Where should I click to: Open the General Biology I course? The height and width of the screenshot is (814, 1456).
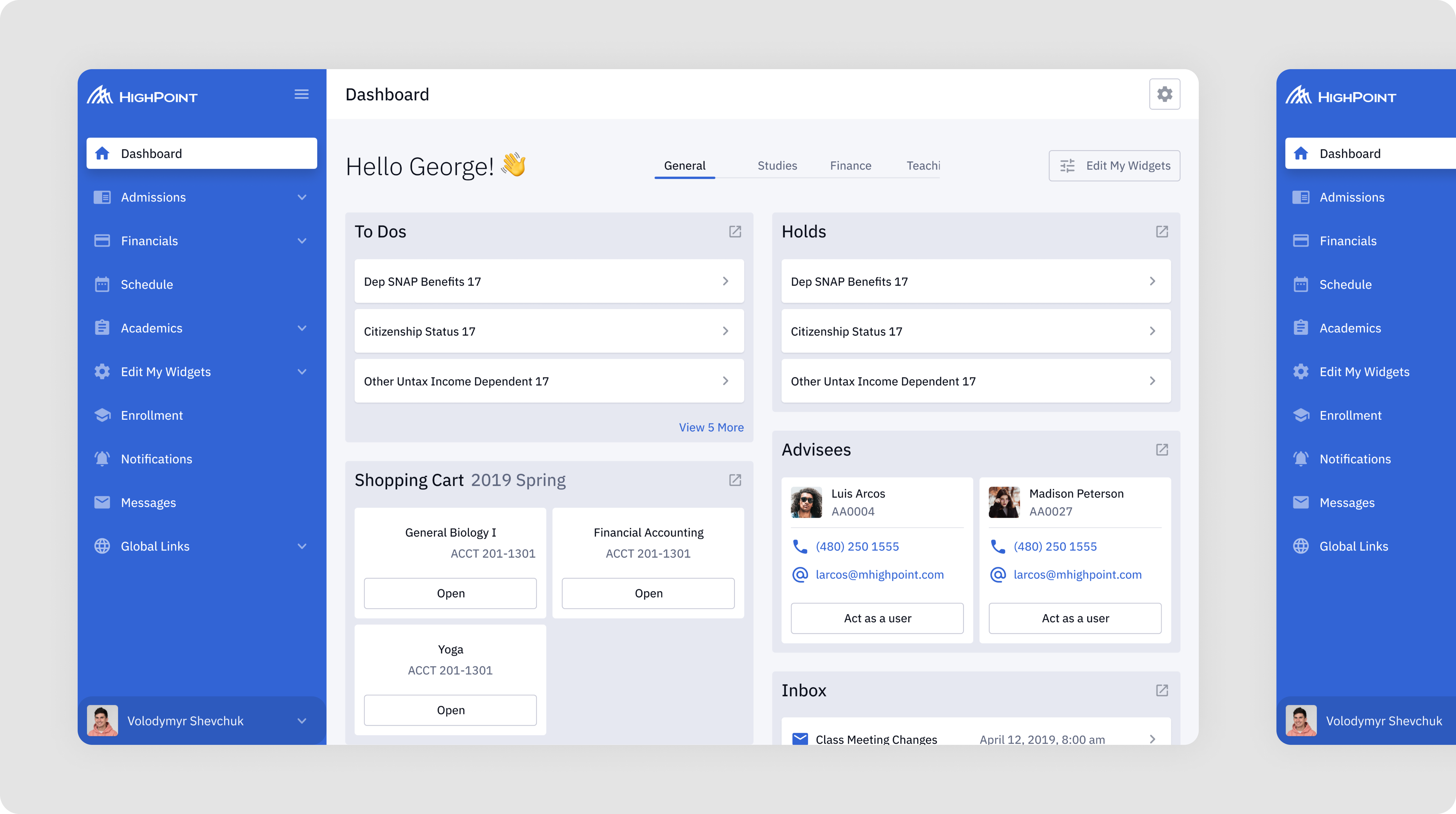450,593
